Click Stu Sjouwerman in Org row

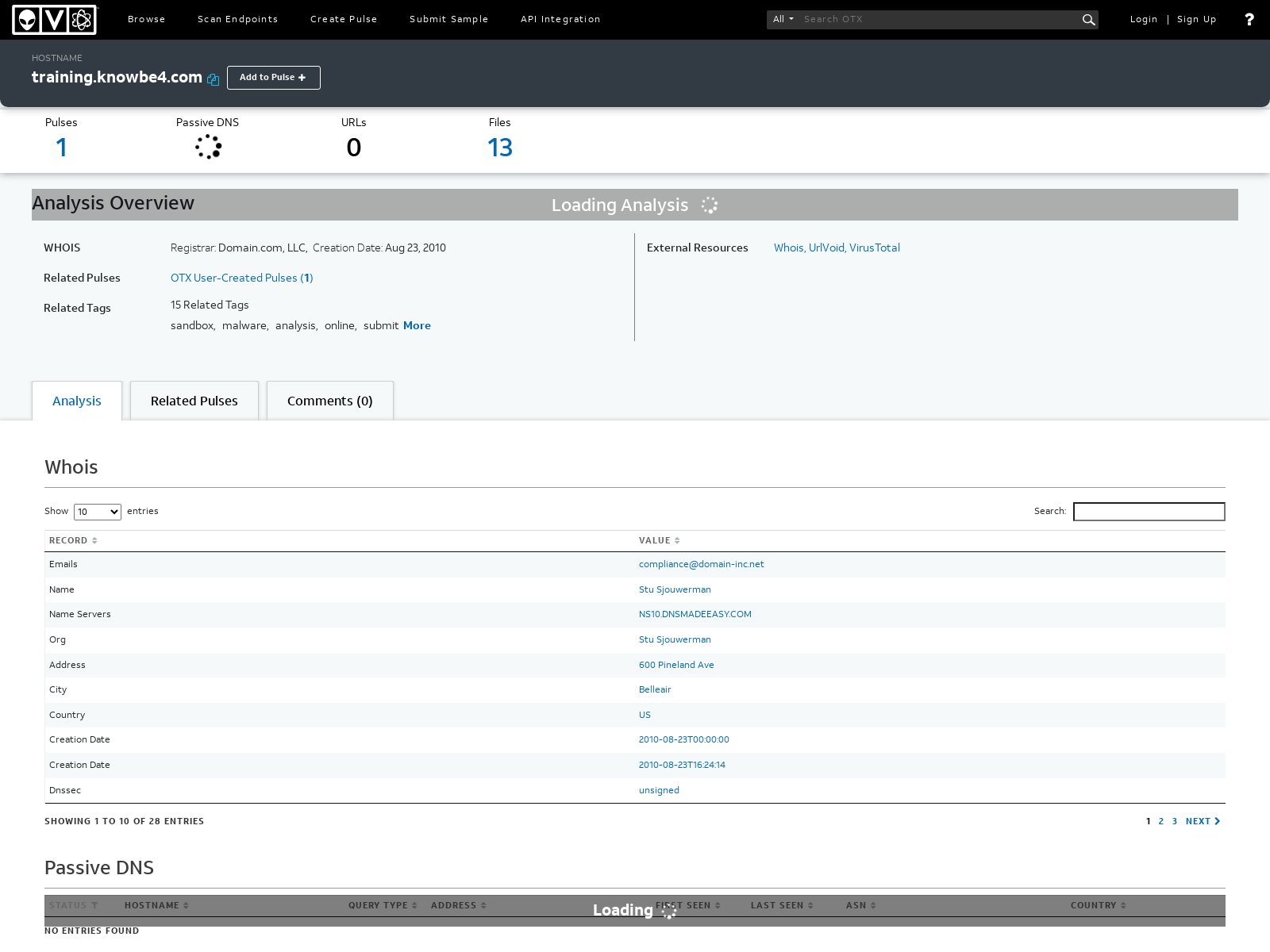[675, 640]
